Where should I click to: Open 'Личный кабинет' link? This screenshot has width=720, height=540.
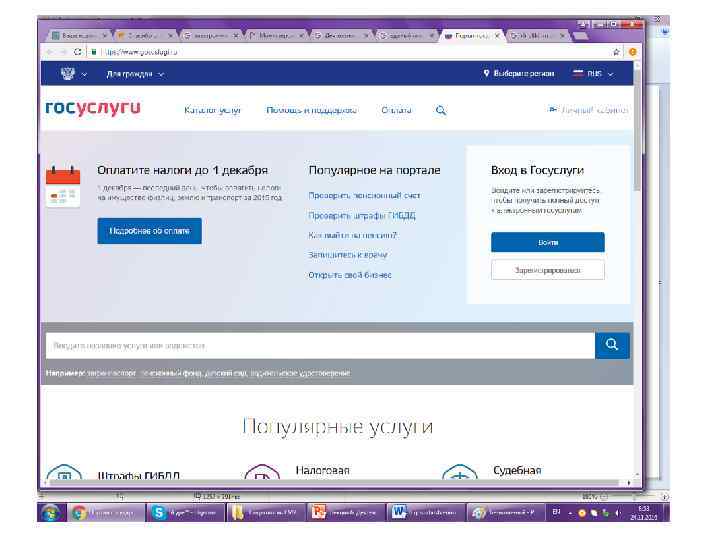(589, 110)
